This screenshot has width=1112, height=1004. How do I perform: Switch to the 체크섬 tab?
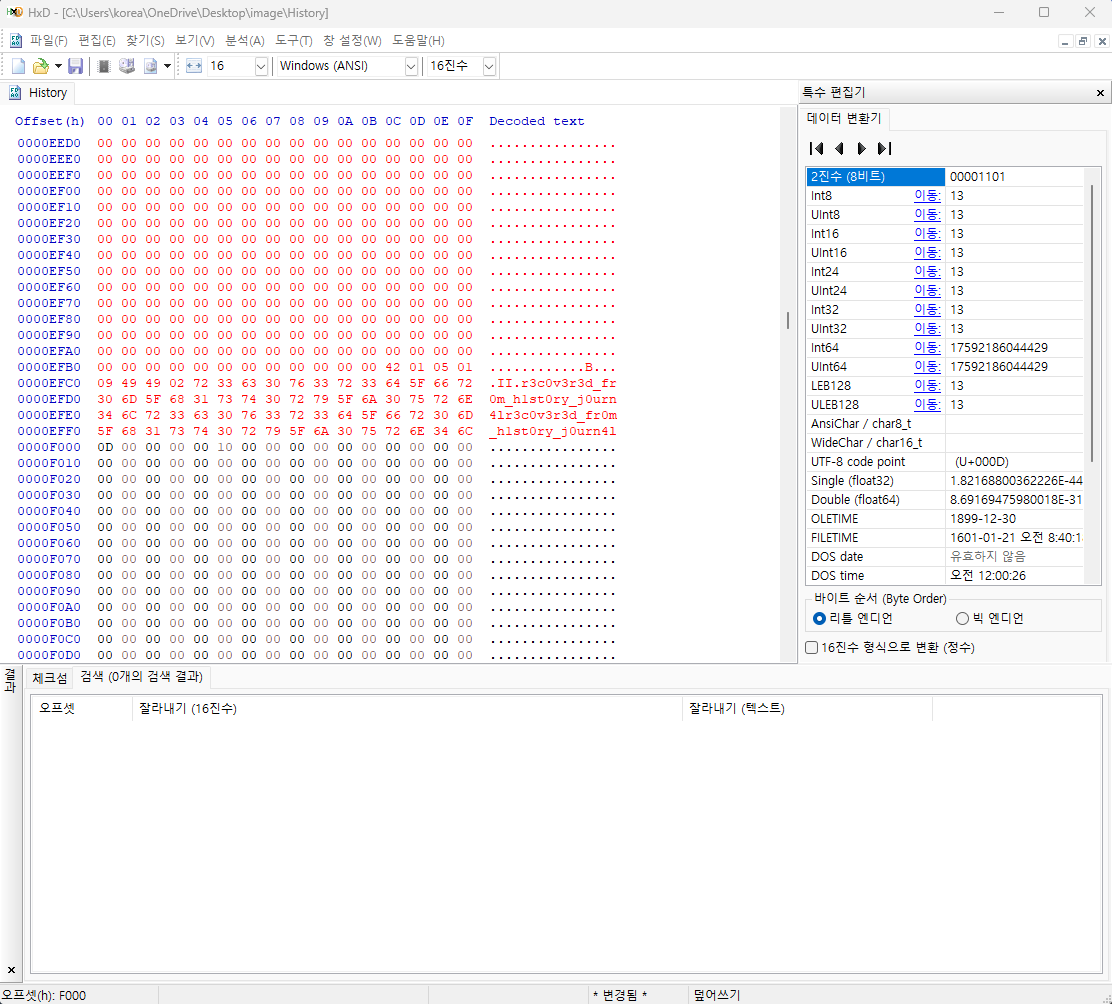point(50,677)
